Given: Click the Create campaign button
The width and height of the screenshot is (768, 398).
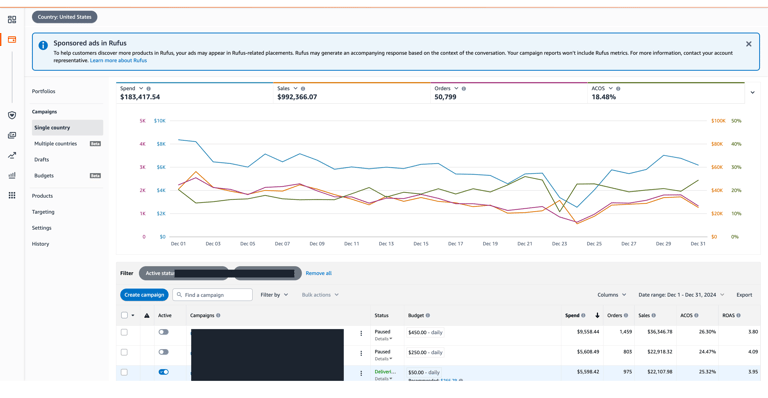Looking at the screenshot, I should 144,295.
